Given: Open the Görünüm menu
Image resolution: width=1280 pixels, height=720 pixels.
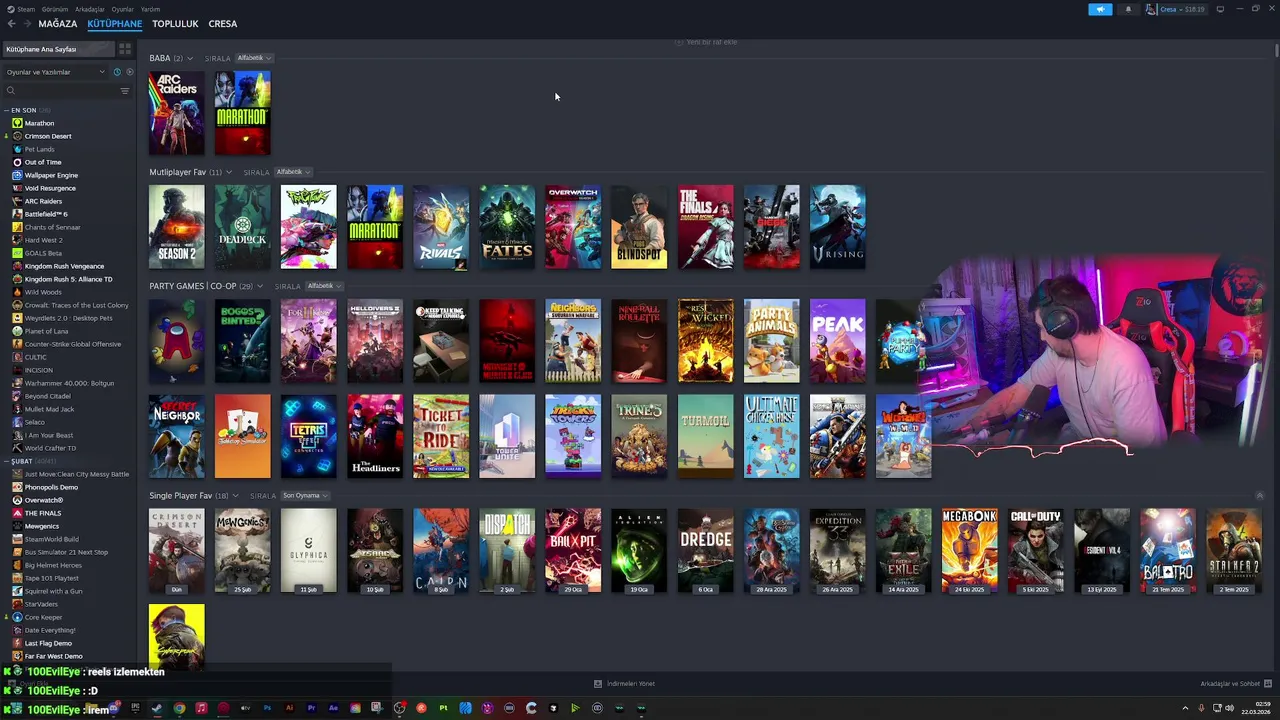Looking at the screenshot, I should (x=55, y=9).
